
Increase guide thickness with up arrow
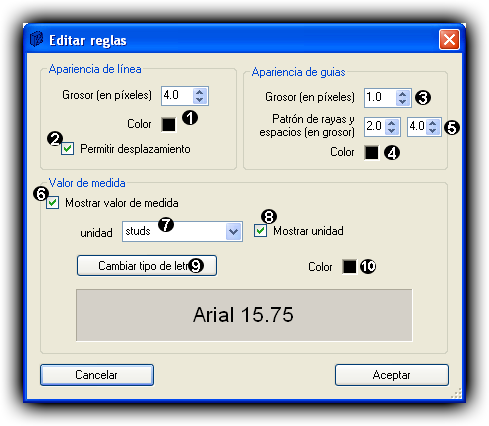coord(402,94)
